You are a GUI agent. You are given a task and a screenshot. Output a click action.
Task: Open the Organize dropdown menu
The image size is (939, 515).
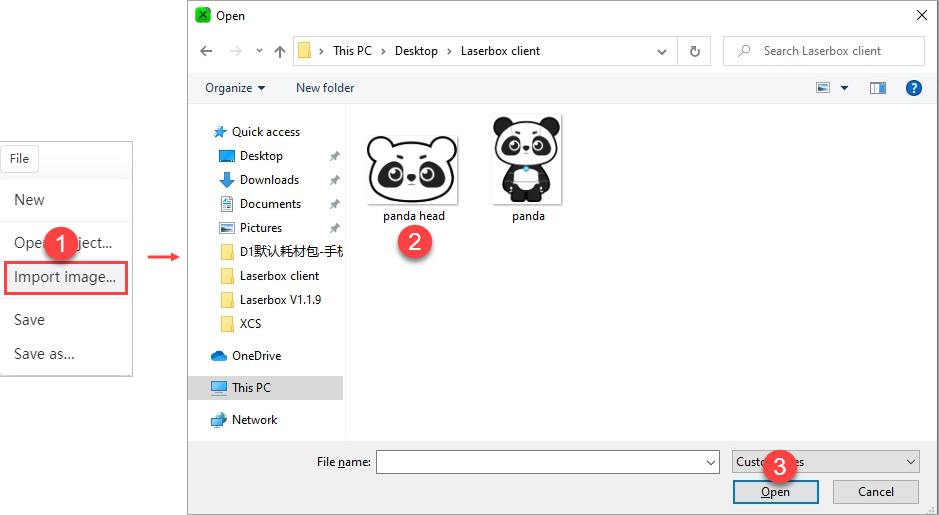coord(235,88)
